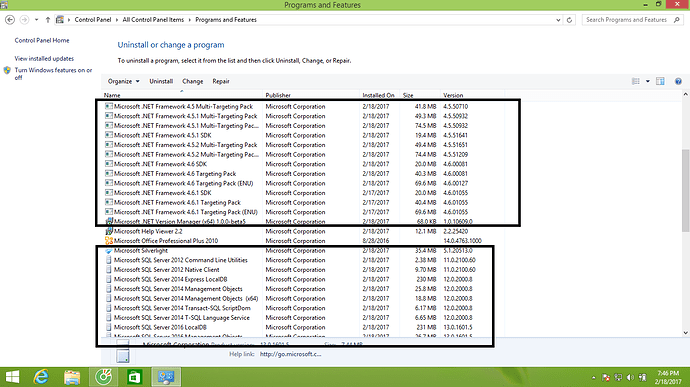Click the Back navigation arrow

10,20
